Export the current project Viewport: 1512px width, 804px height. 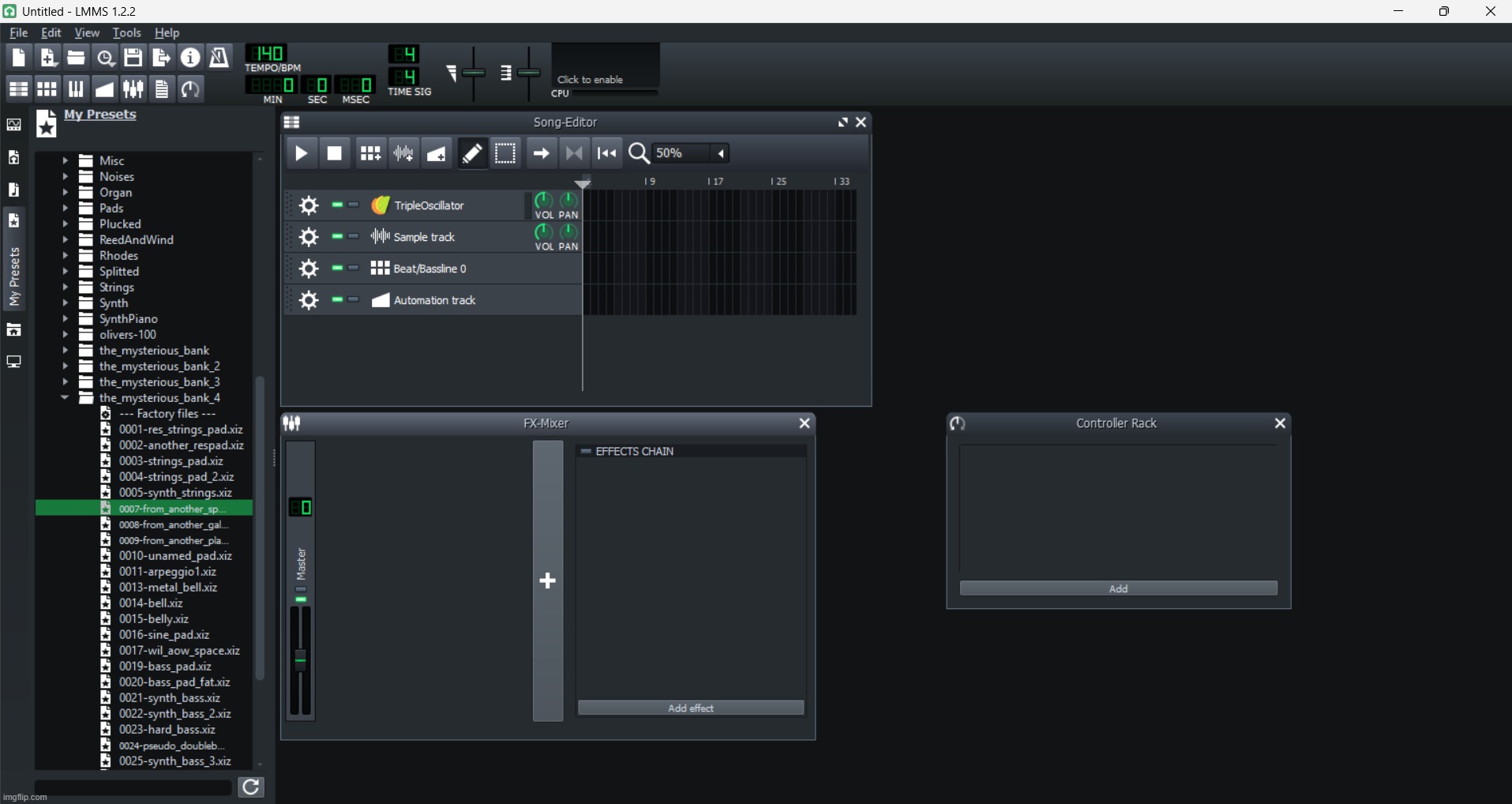point(162,58)
